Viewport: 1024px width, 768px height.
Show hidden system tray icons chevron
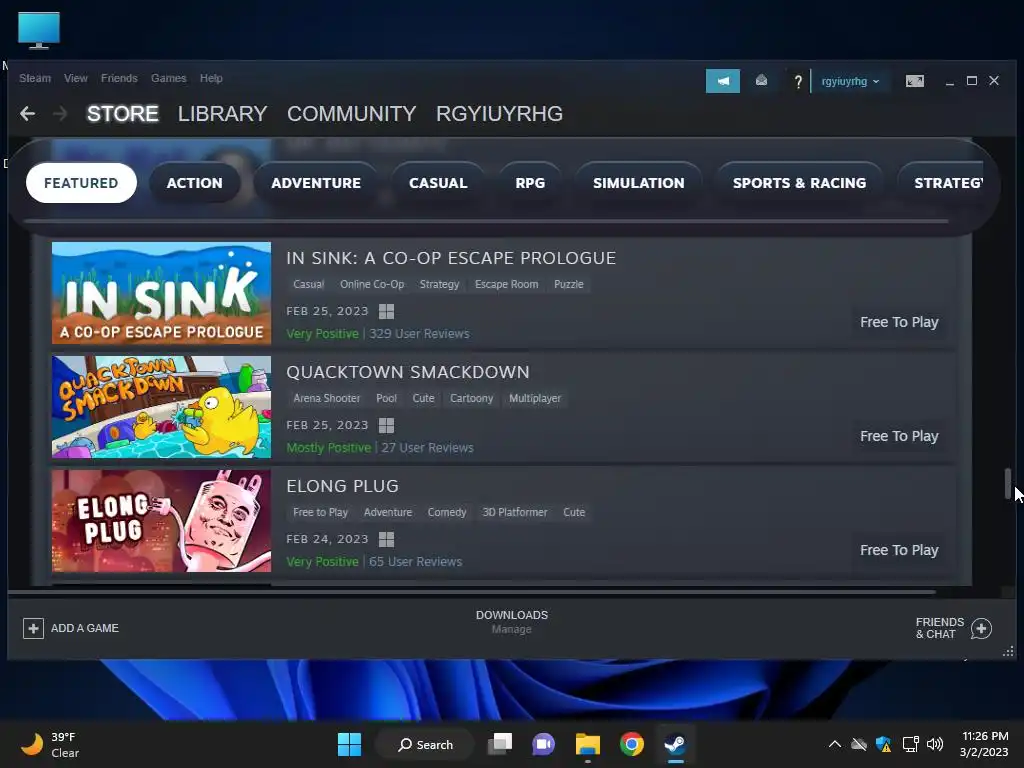coord(835,744)
